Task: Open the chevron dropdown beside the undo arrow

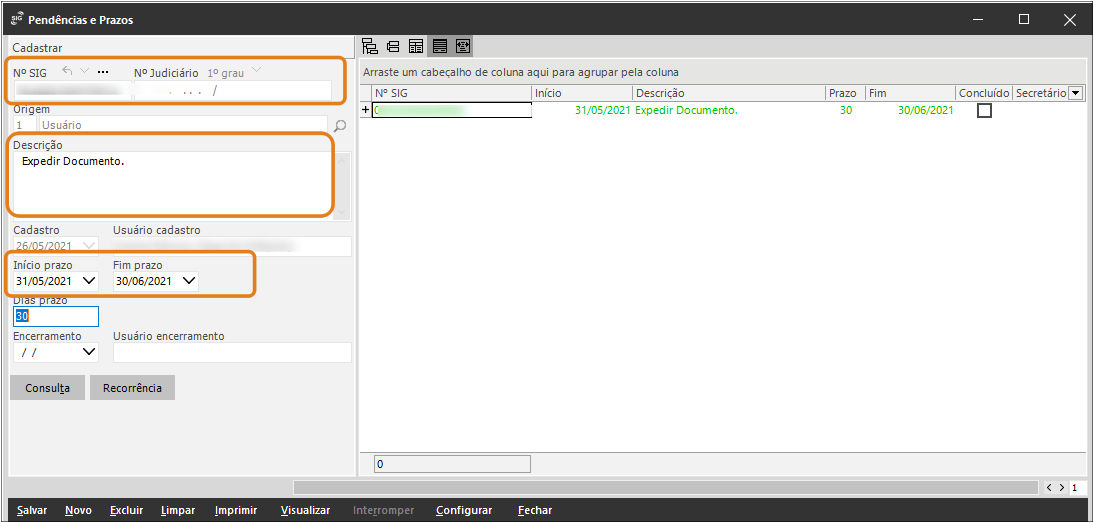Action: click(x=84, y=71)
